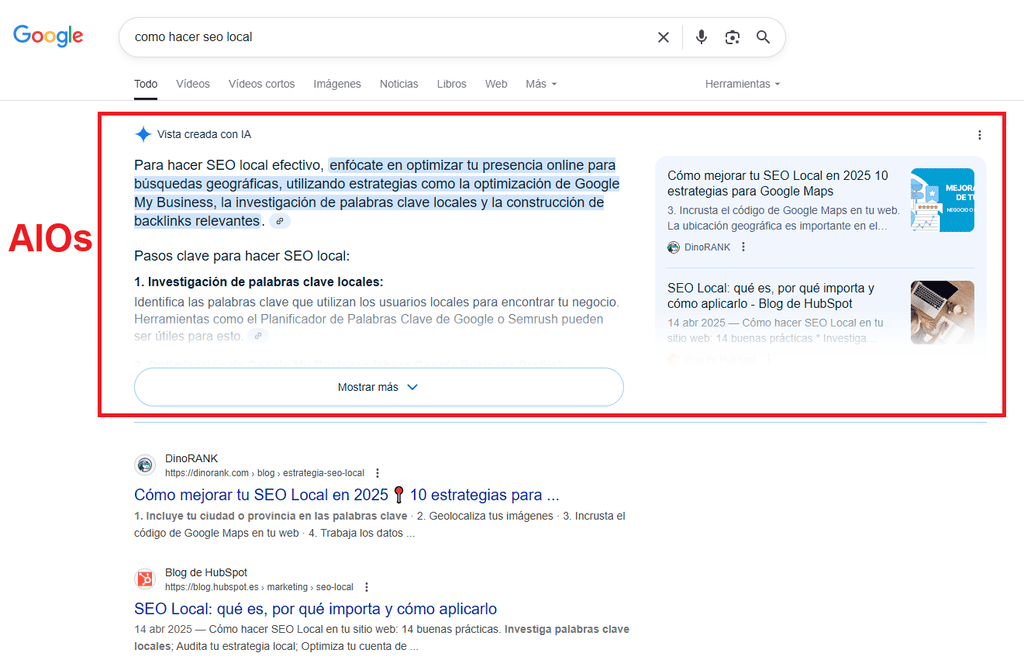This screenshot has height=660, width=1024.
Task: Switch to the Vídeos tab
Action: (x=193, y=84)
